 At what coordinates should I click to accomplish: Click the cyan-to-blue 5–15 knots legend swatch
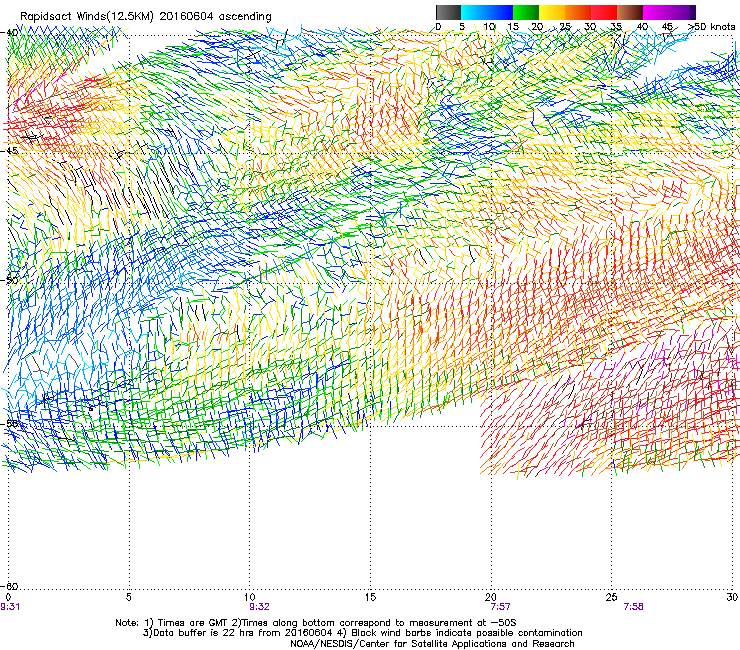click(487, 12)
